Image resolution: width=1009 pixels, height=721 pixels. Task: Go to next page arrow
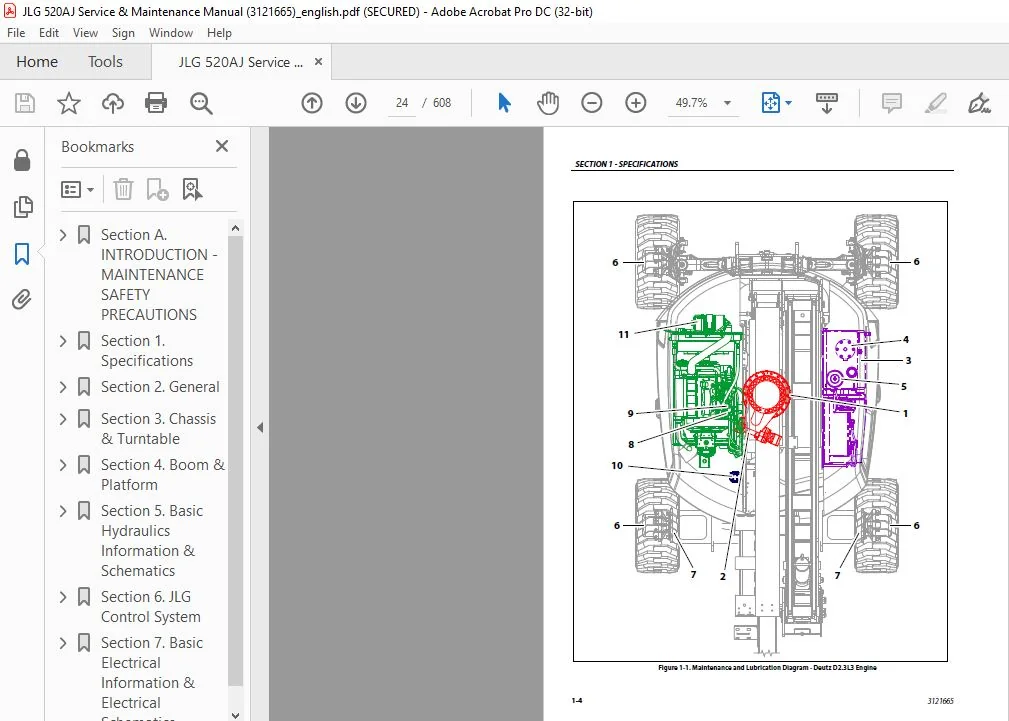(356, 103)
